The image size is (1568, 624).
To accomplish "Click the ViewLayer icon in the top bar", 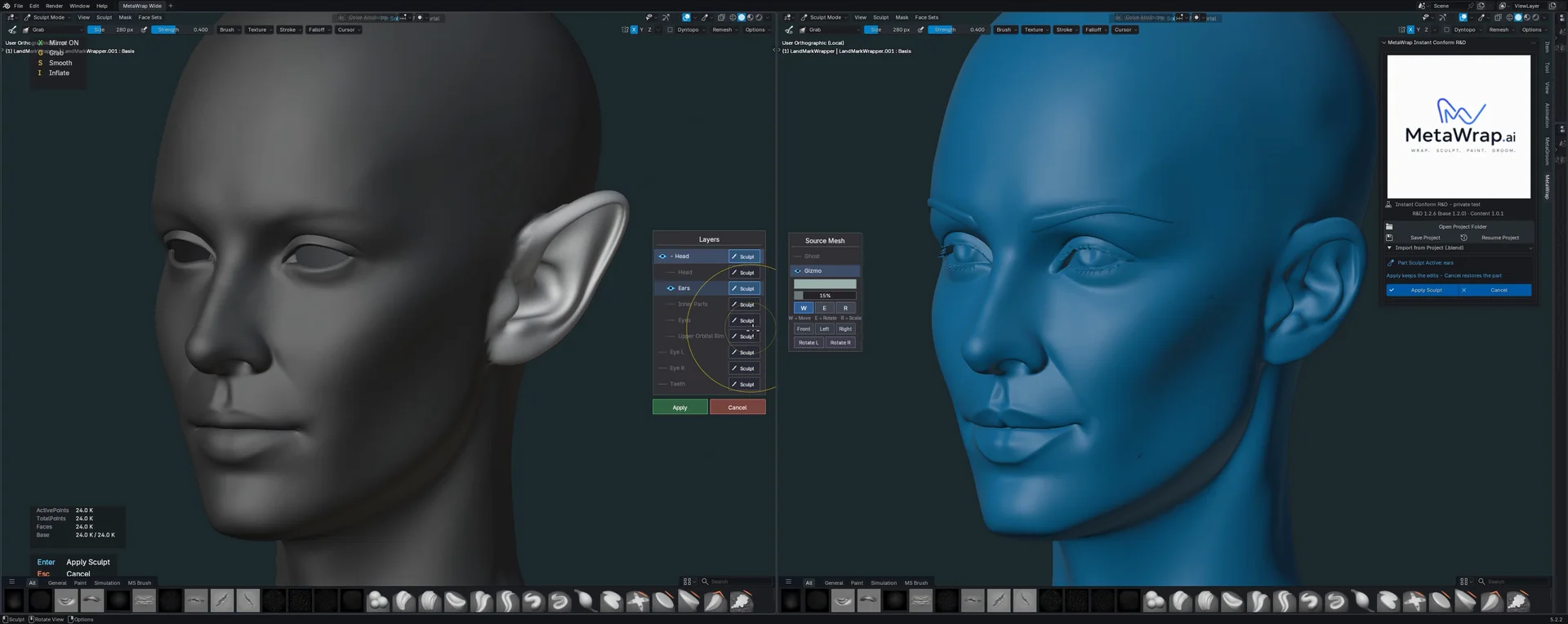I will 1502,6.
